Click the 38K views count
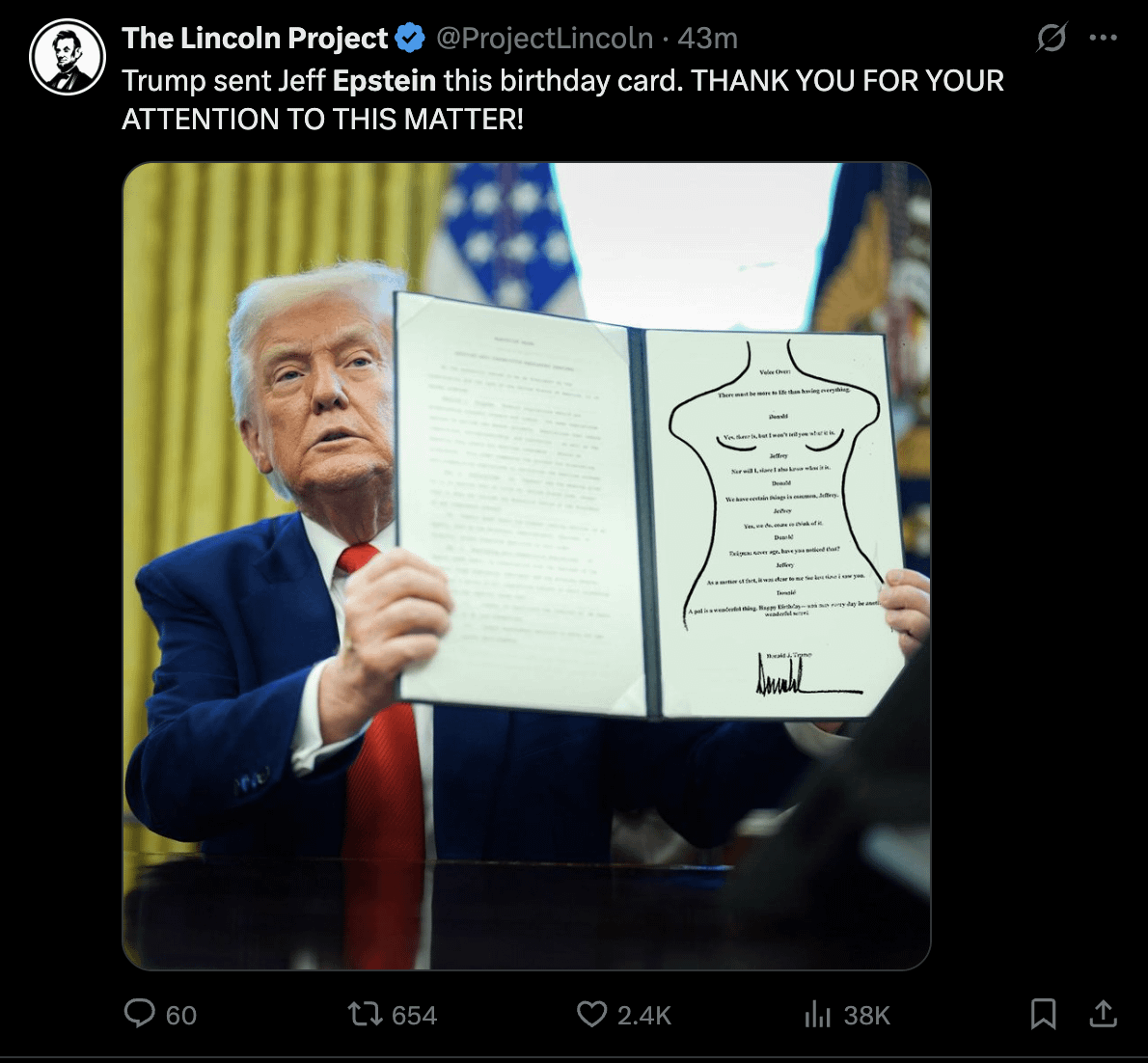This screenshot has height=1063, width=1148. pyautogui.click(x=867, y=1016)
